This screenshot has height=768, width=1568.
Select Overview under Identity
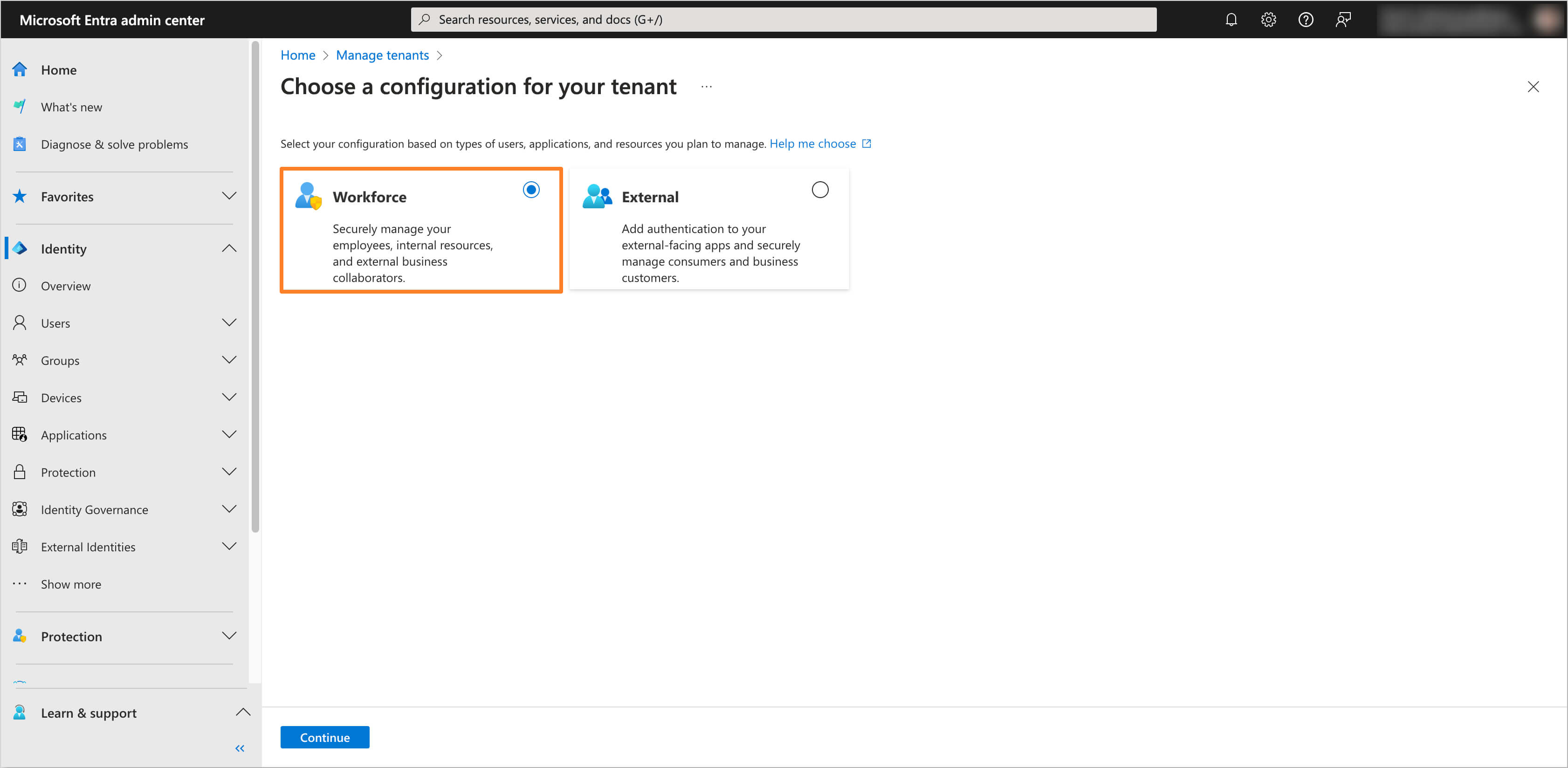(x=66, y=285)
